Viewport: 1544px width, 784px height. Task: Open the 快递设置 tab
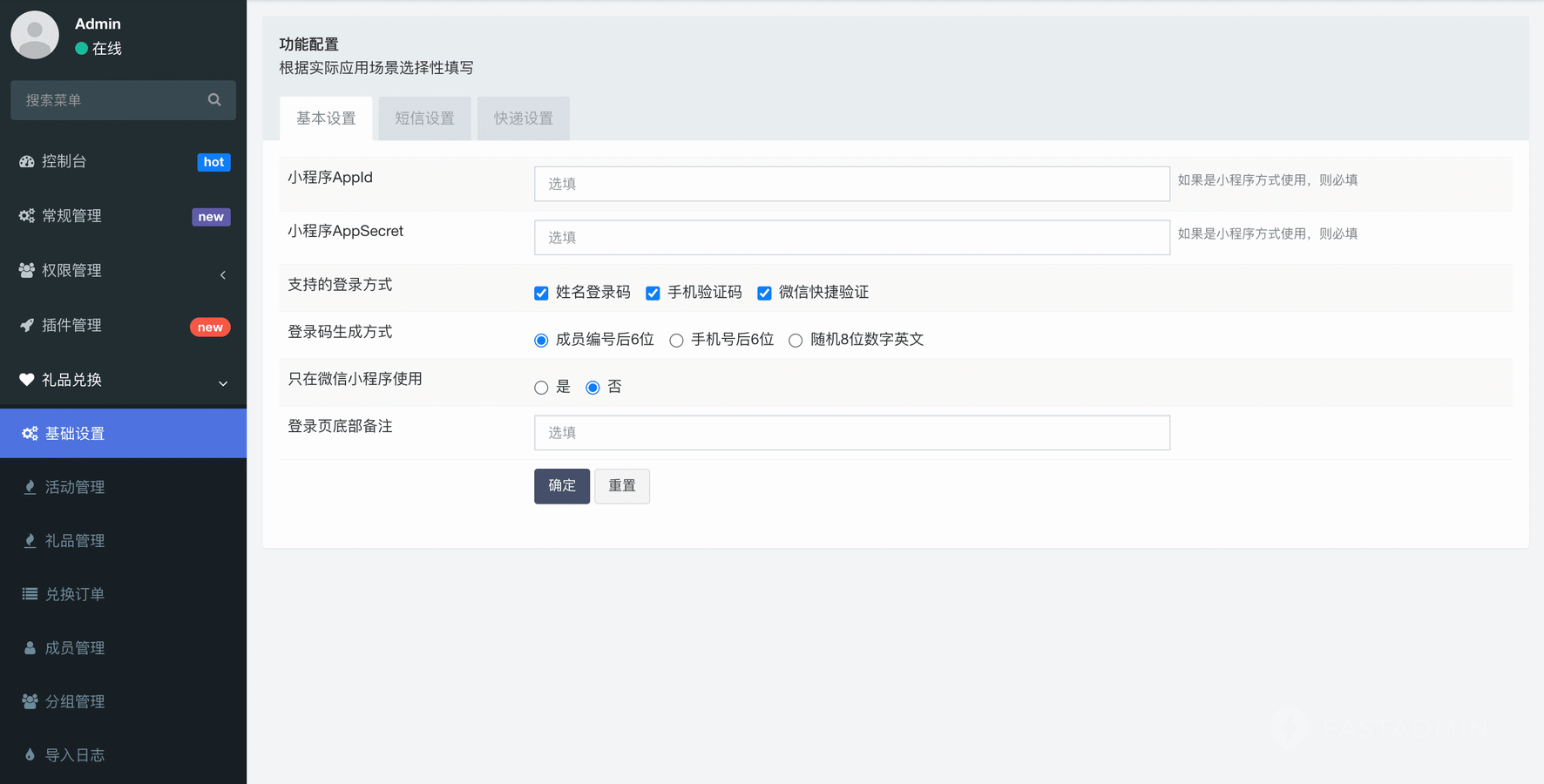(523, 118)
